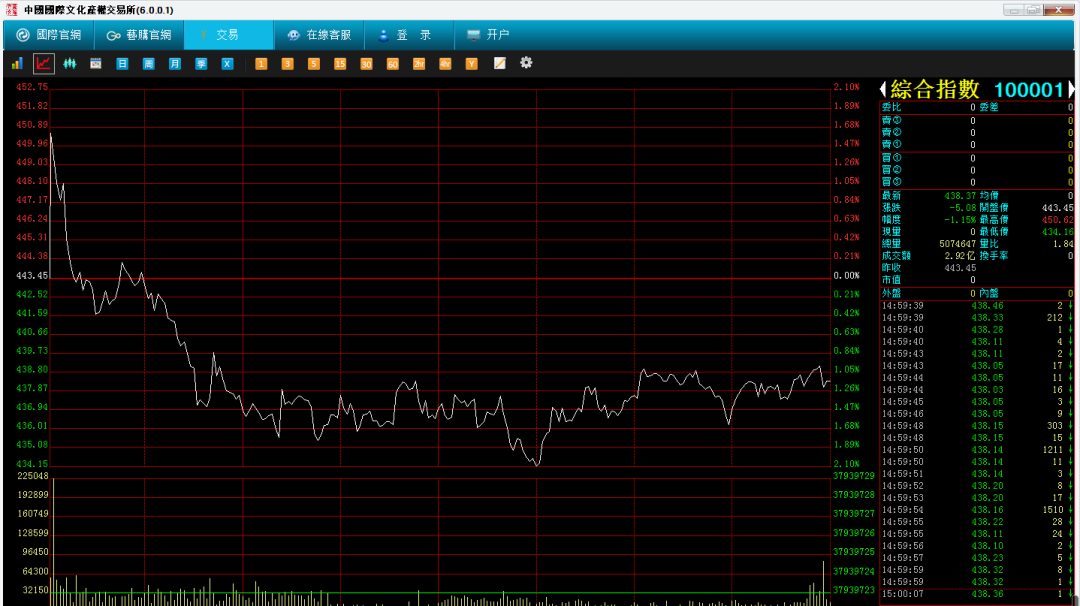The height and width of the screenshot is (606, 1080).
Task: Click the colored bar chart icon
Action: tap(17, 63)
